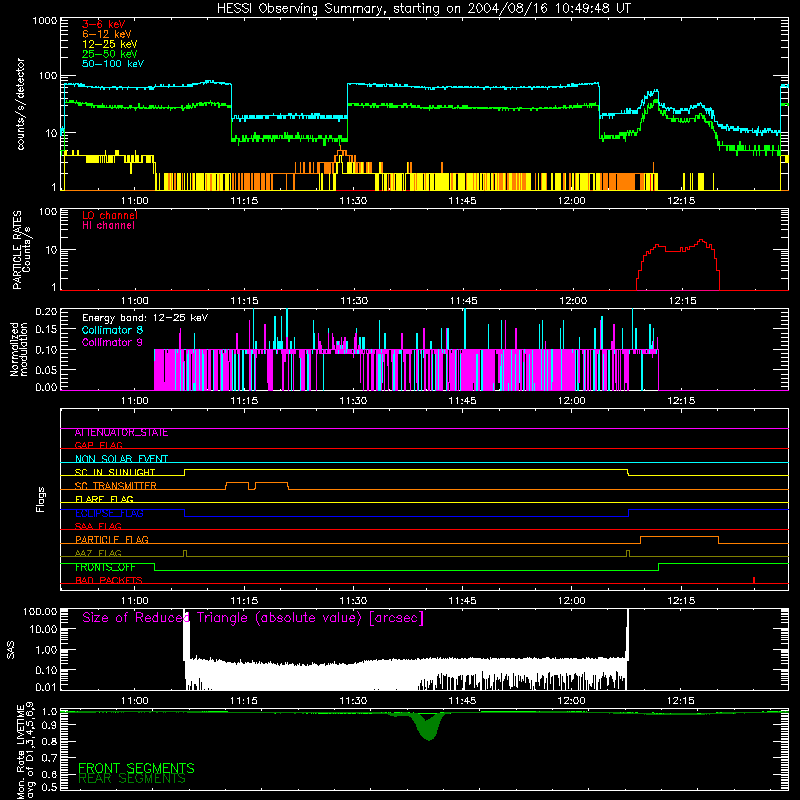Image resolution: width=800 pixels, height=800 pixels.
Task: Click the green 25-50 keV legend entry
Action: (x=110, y=54)
